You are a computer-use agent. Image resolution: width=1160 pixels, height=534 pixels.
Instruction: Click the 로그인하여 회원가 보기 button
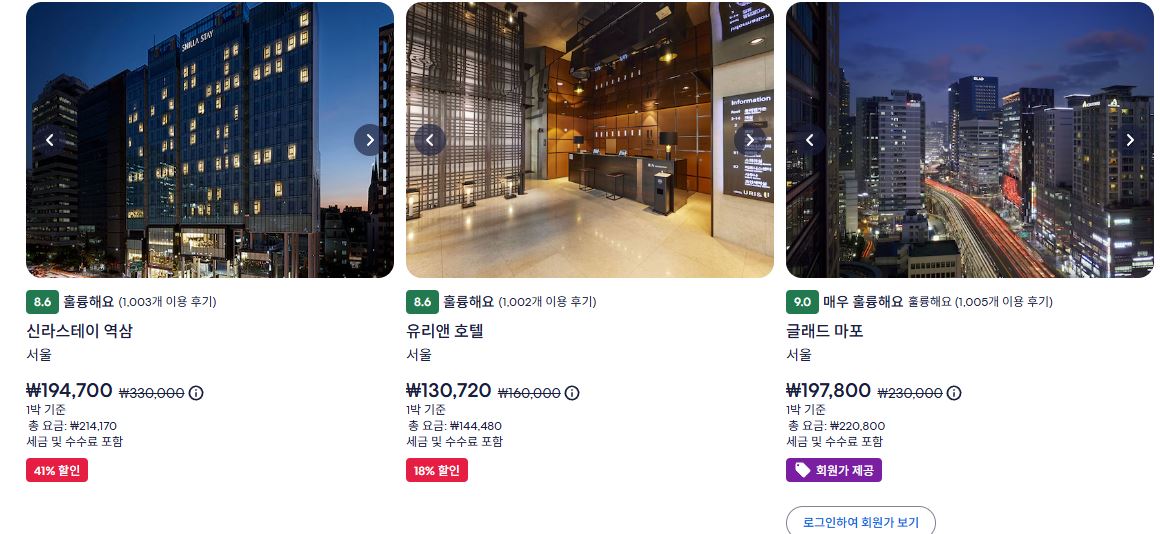860,521
